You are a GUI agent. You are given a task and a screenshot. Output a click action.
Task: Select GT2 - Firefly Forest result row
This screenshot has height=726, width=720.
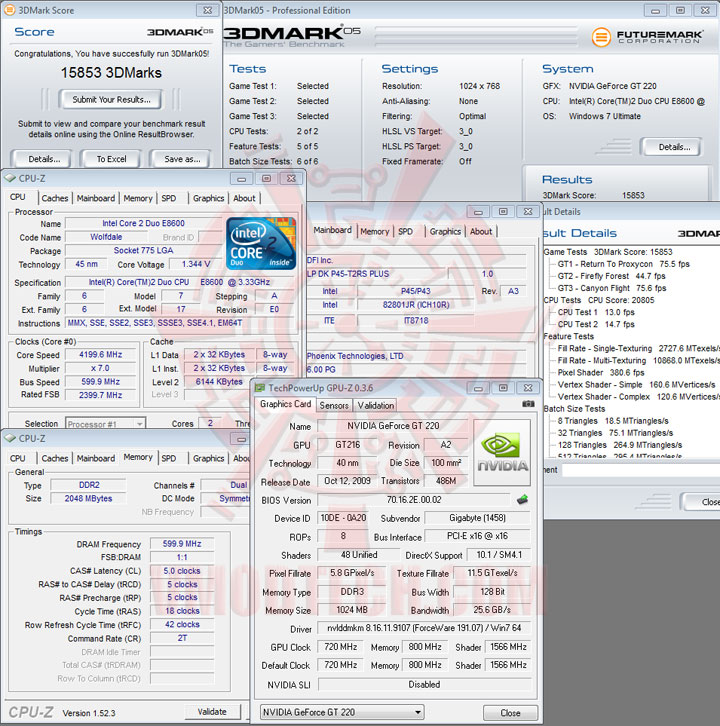(611, 276)
